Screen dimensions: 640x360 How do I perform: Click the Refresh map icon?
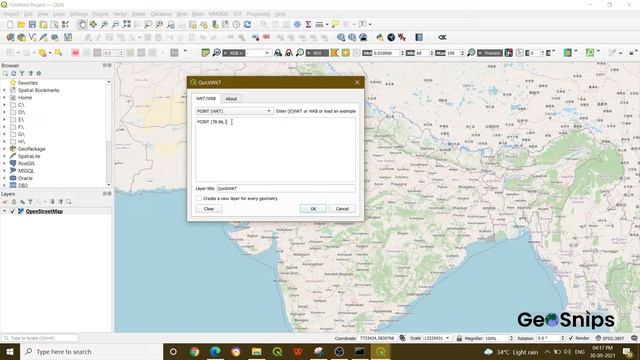coord(247,24)
